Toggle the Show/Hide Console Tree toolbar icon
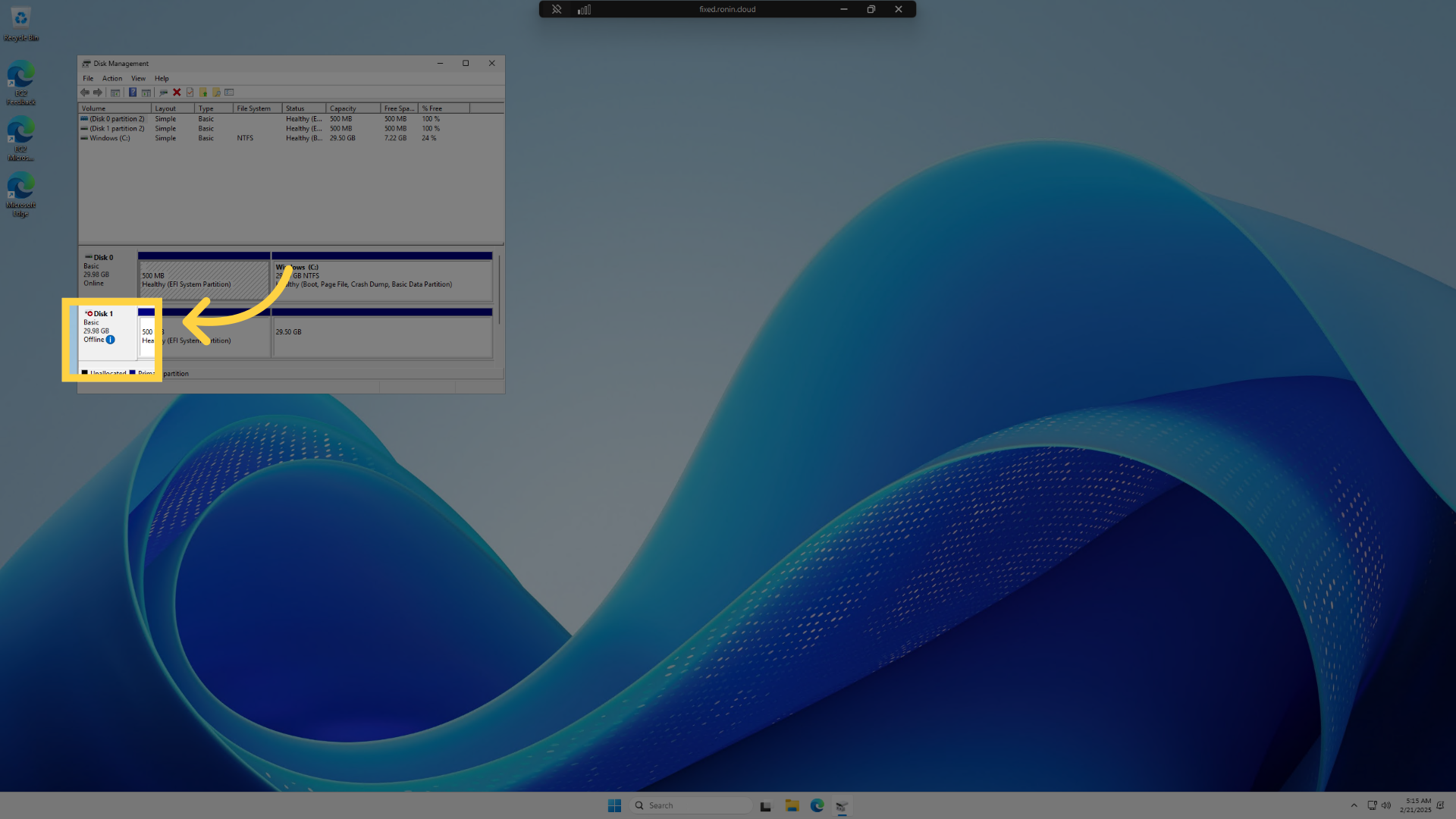The width and height of the screenshot is (1456, 819). [115, 93]
